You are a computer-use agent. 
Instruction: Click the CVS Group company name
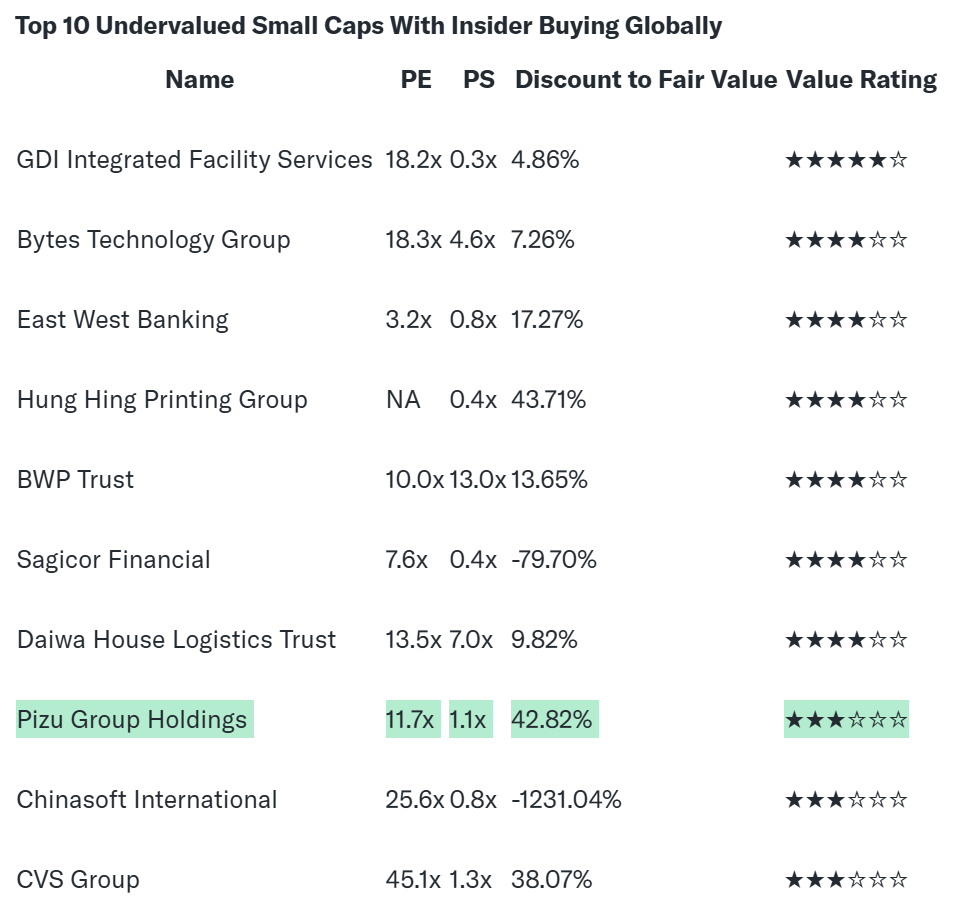click(x=78, y=880)
